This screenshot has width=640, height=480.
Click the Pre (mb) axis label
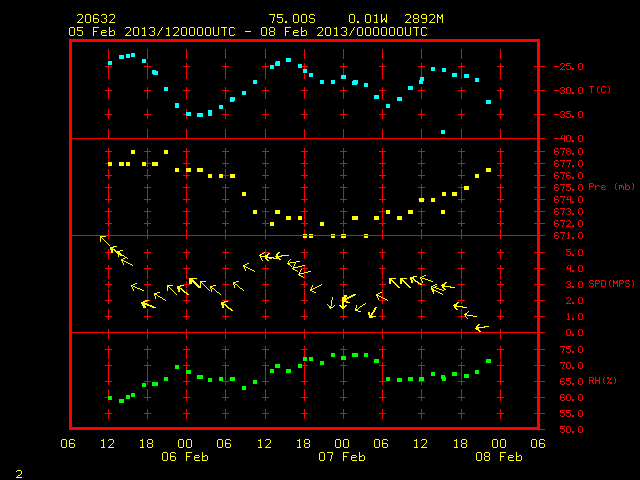611,187
